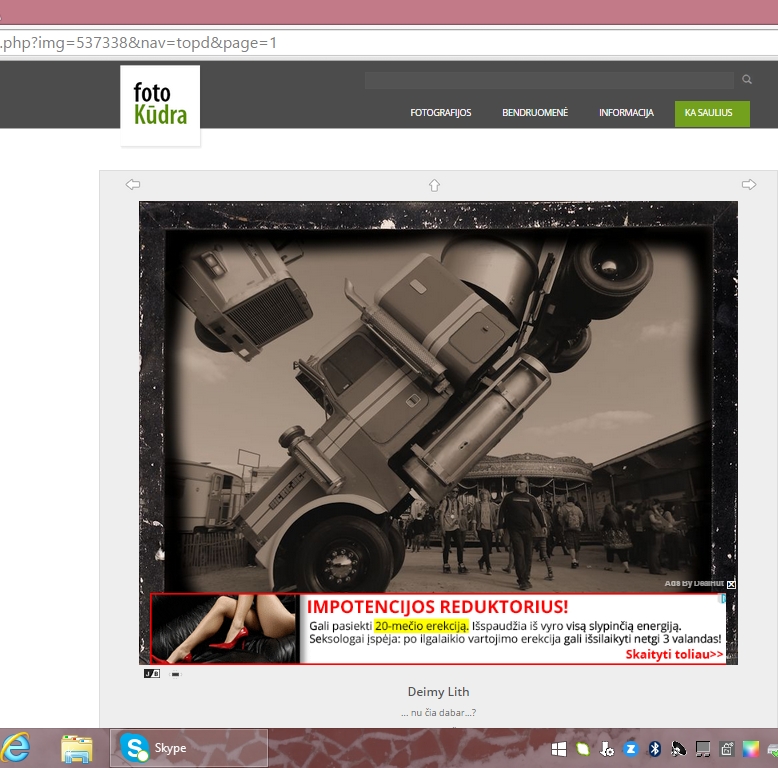The image size is (778, 768).
Task: Open the BENDRUOMENĖ menu
Action: coord(534,113)
